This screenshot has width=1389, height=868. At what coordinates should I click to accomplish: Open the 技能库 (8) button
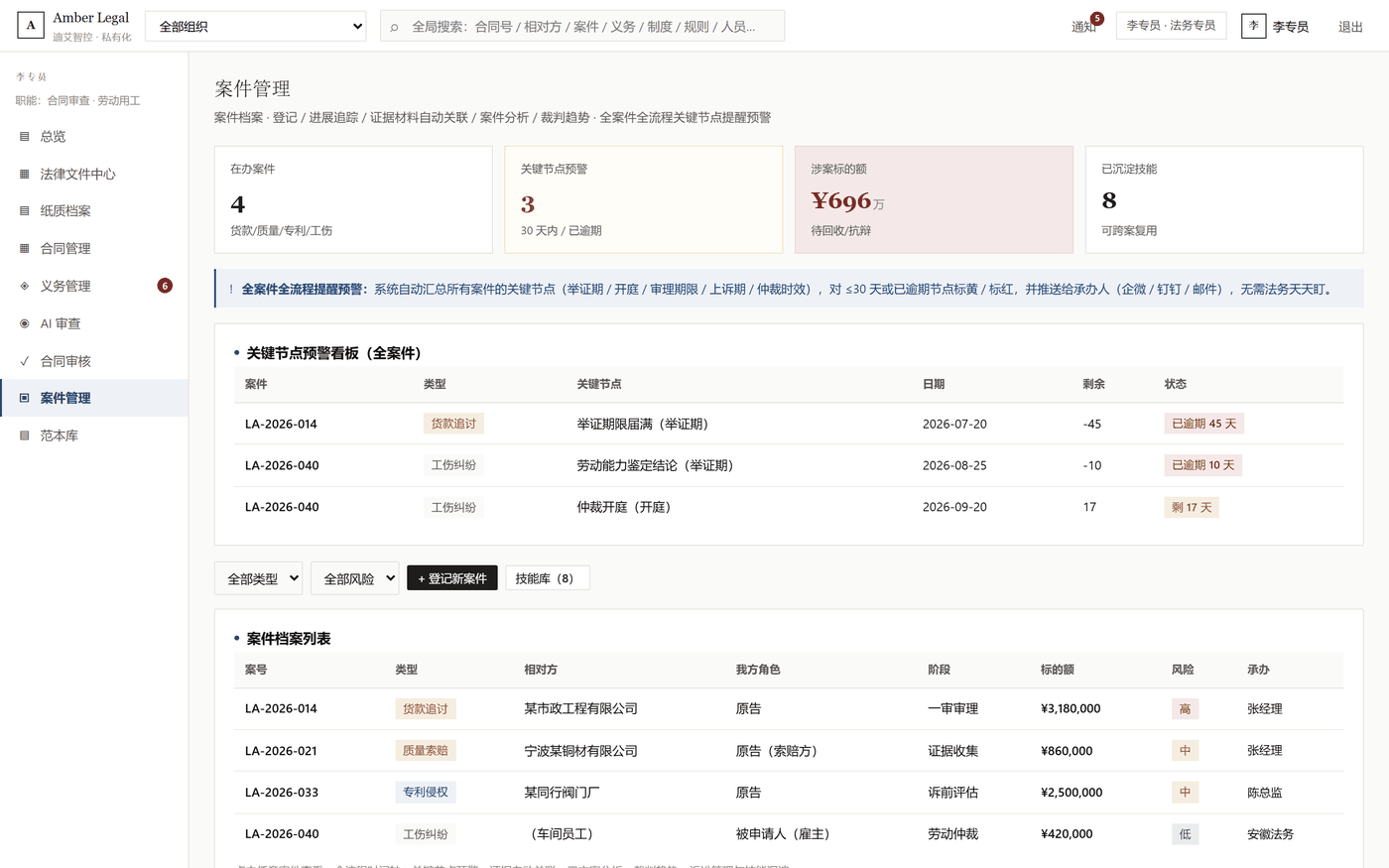[x=548, y=578]
